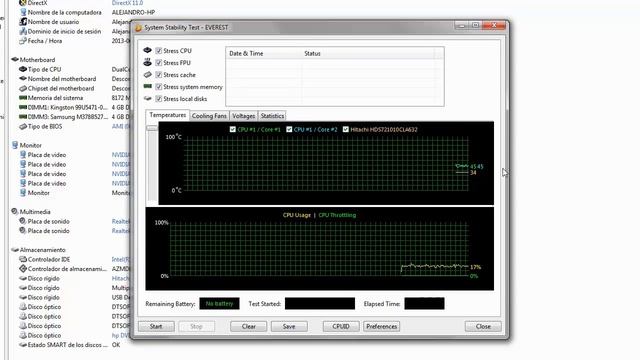
Task: Minimize the System Stability Test window
Action: (462, 25)
